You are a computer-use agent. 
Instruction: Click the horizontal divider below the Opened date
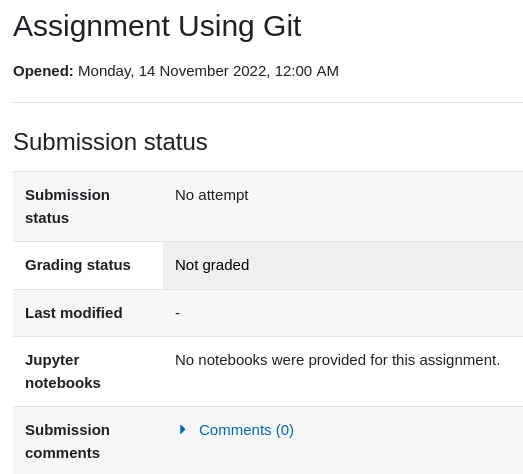[268, 102]
